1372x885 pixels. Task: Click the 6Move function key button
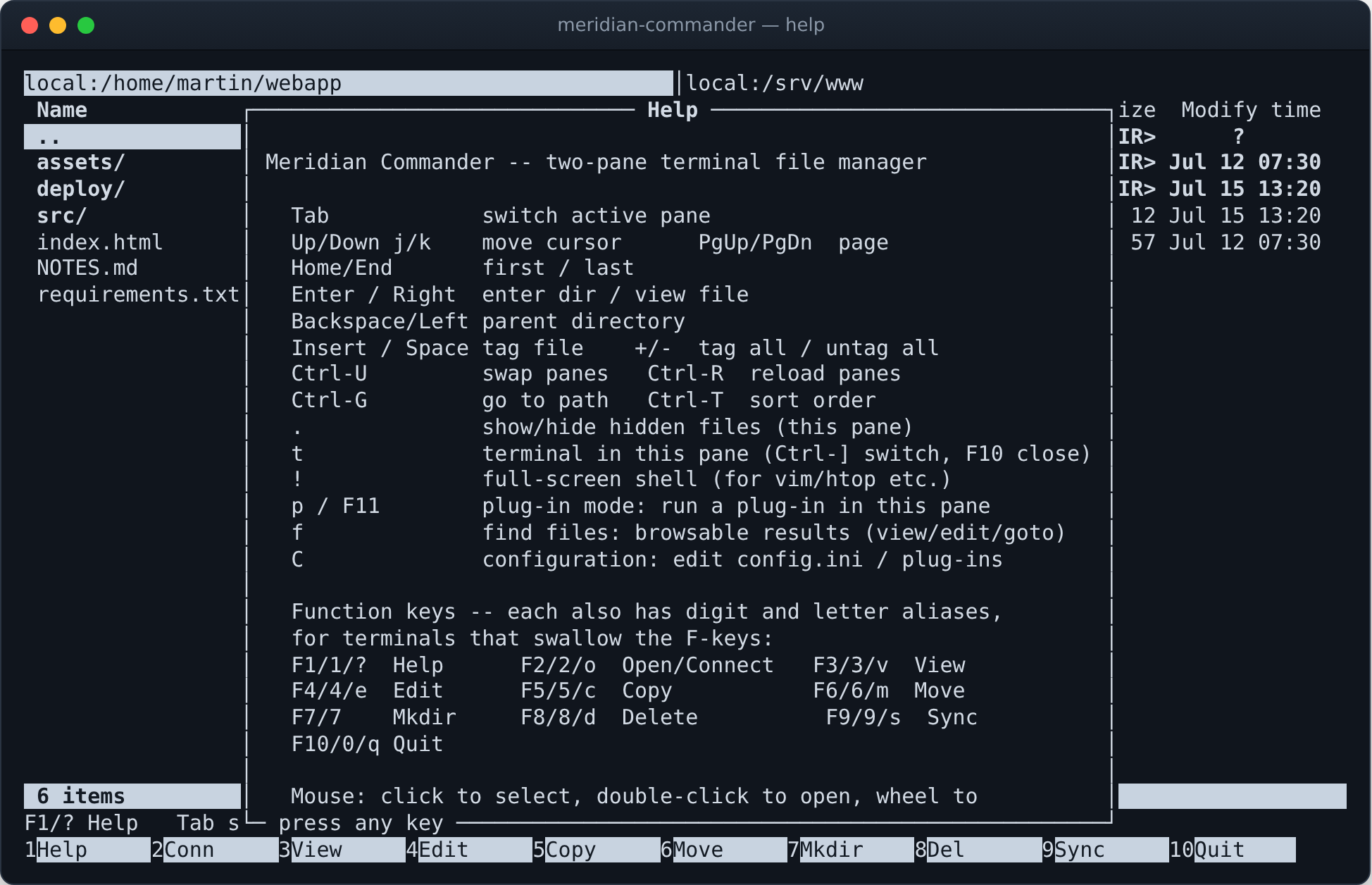click(x=724, y=850)
